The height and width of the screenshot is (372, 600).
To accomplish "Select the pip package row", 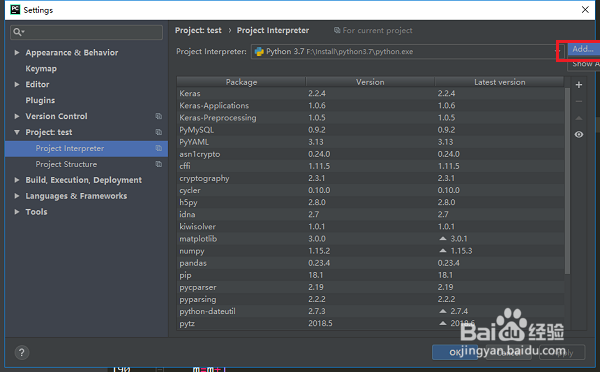I will coord(370,275).
